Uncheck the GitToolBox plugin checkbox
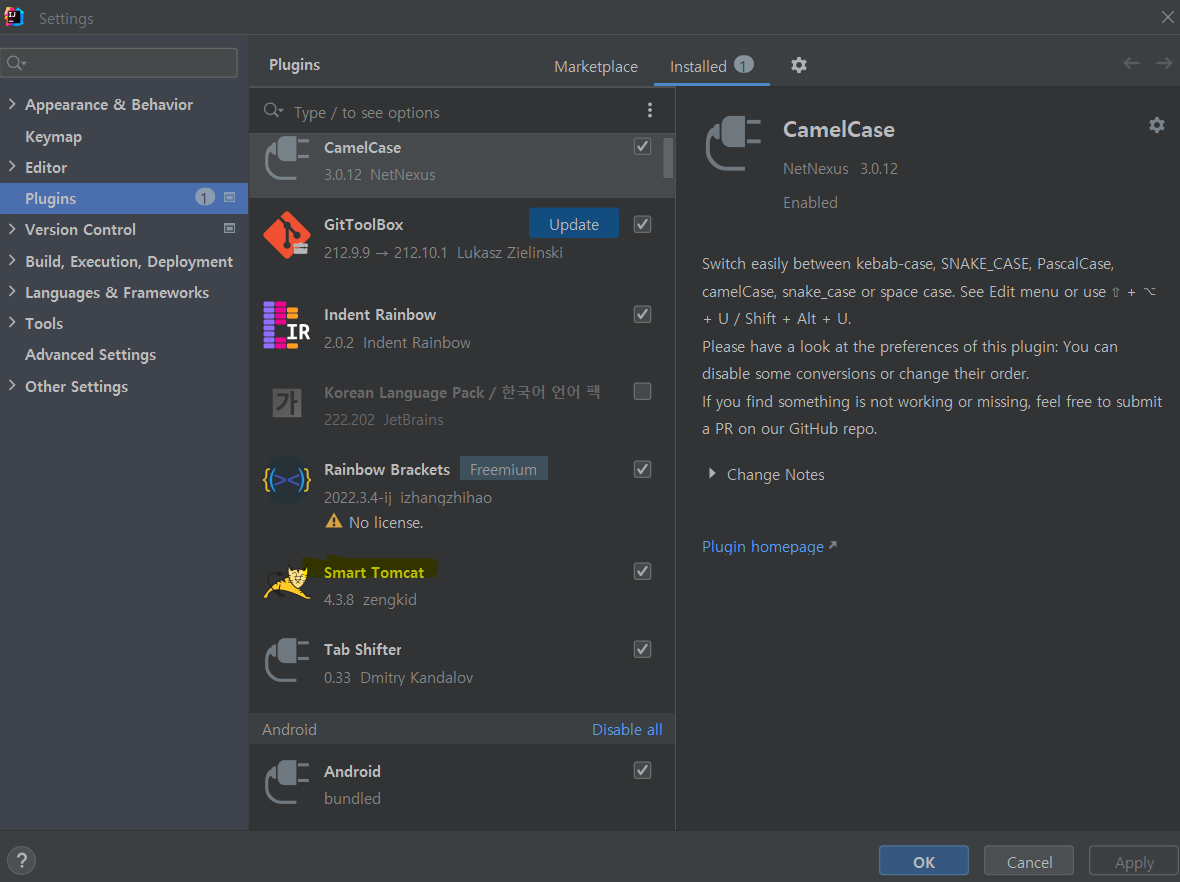This screenshot has height=882, width=1180. (x=642, y=224)
